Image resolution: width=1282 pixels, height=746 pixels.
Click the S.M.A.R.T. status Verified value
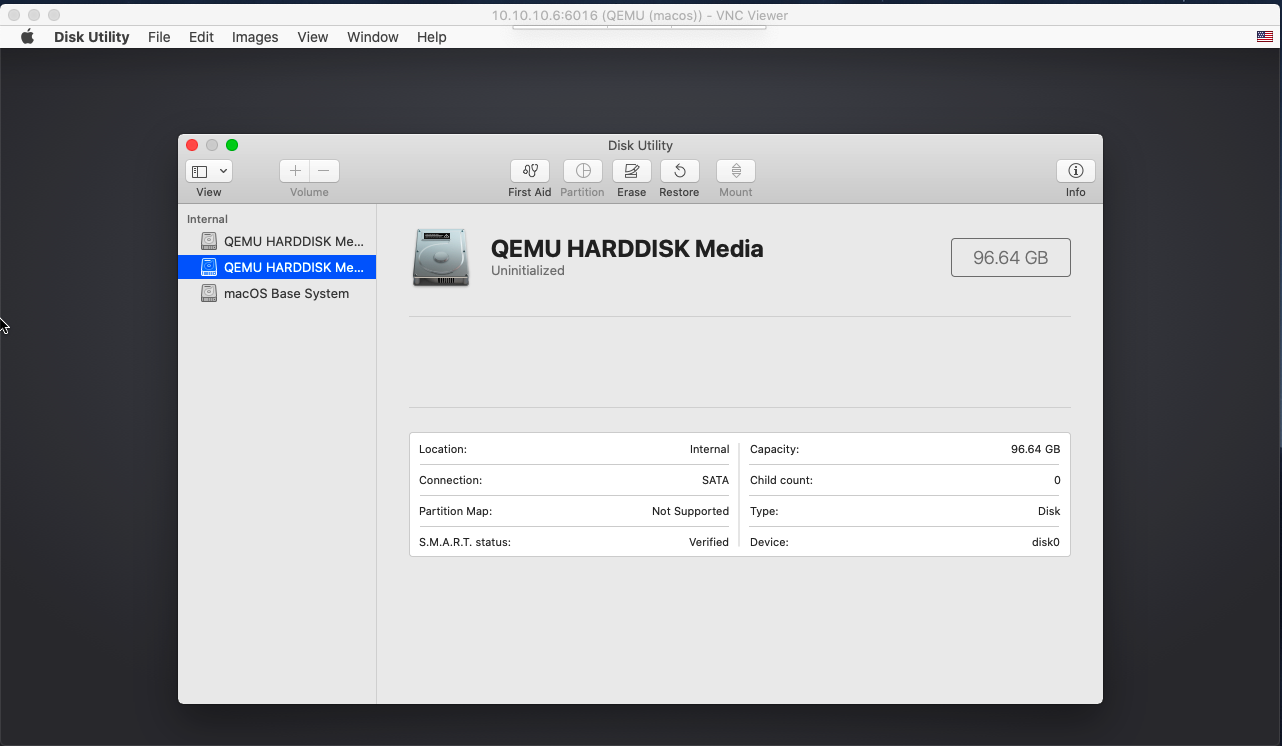point(709,542)
